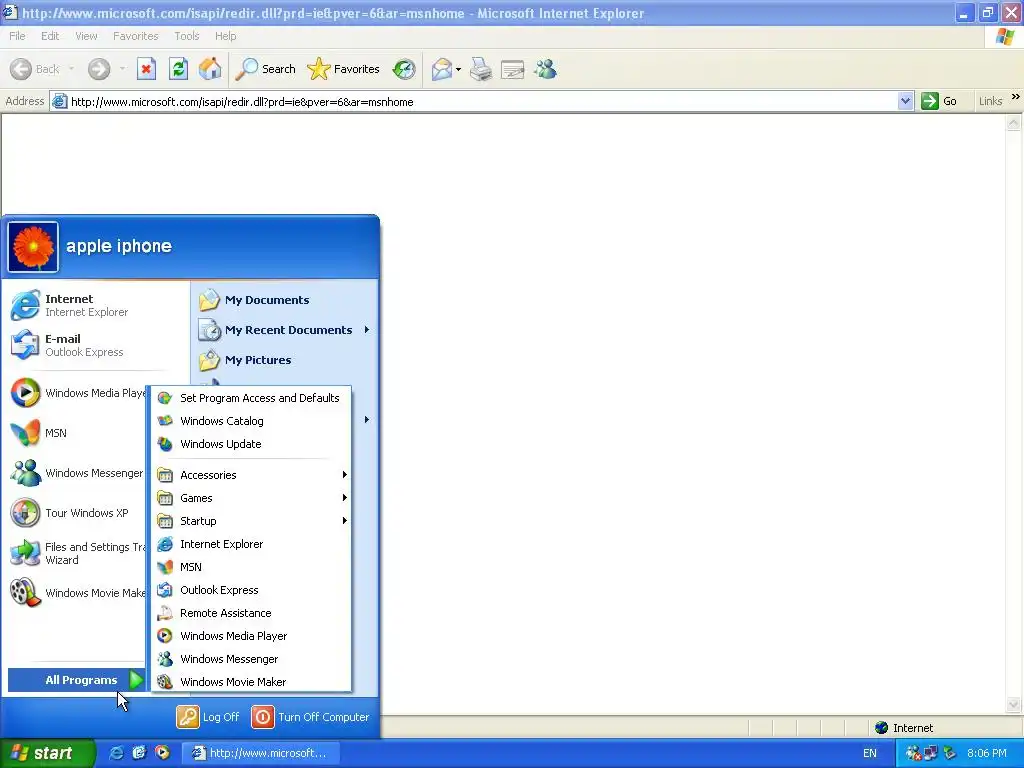Screen dimensions: 1024x768
Task: Open Internet Explorer quick launch icon
Action: (x=116, y=753)
